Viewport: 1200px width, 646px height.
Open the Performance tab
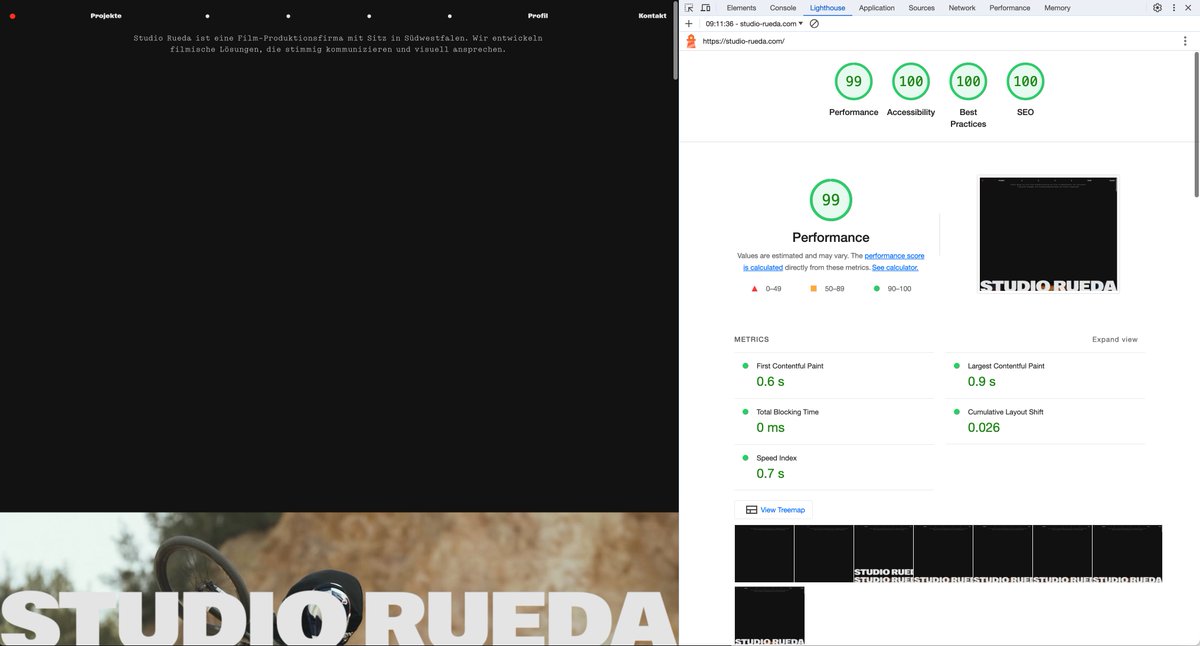[1010, 8]
